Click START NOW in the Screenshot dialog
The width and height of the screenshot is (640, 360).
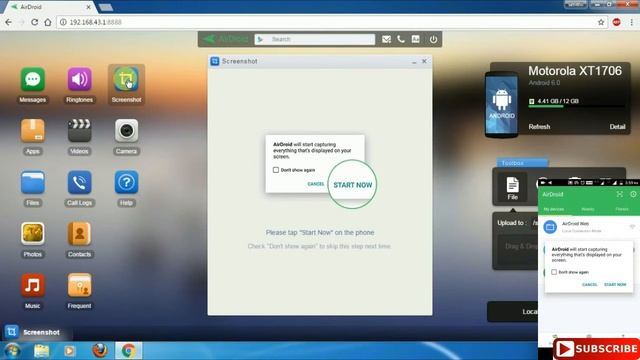click(x=353, y=185)
